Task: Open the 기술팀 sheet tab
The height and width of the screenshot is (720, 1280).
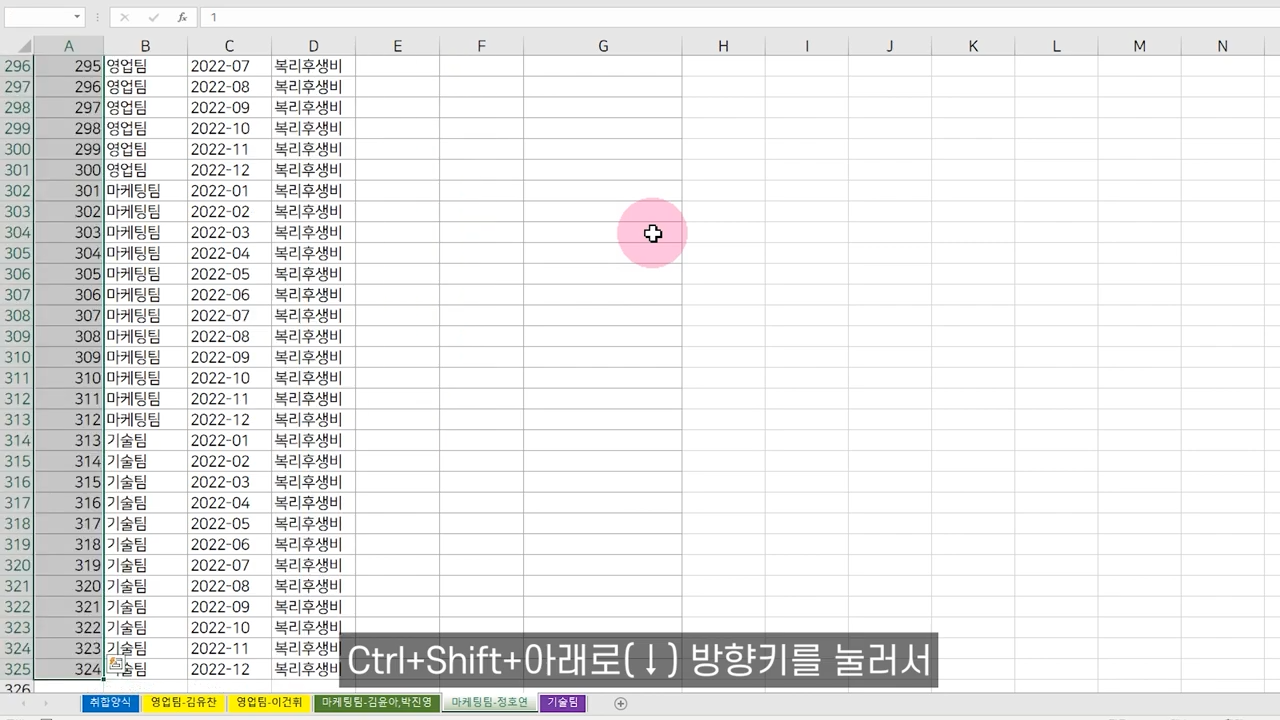Action: tap(563, 703)
